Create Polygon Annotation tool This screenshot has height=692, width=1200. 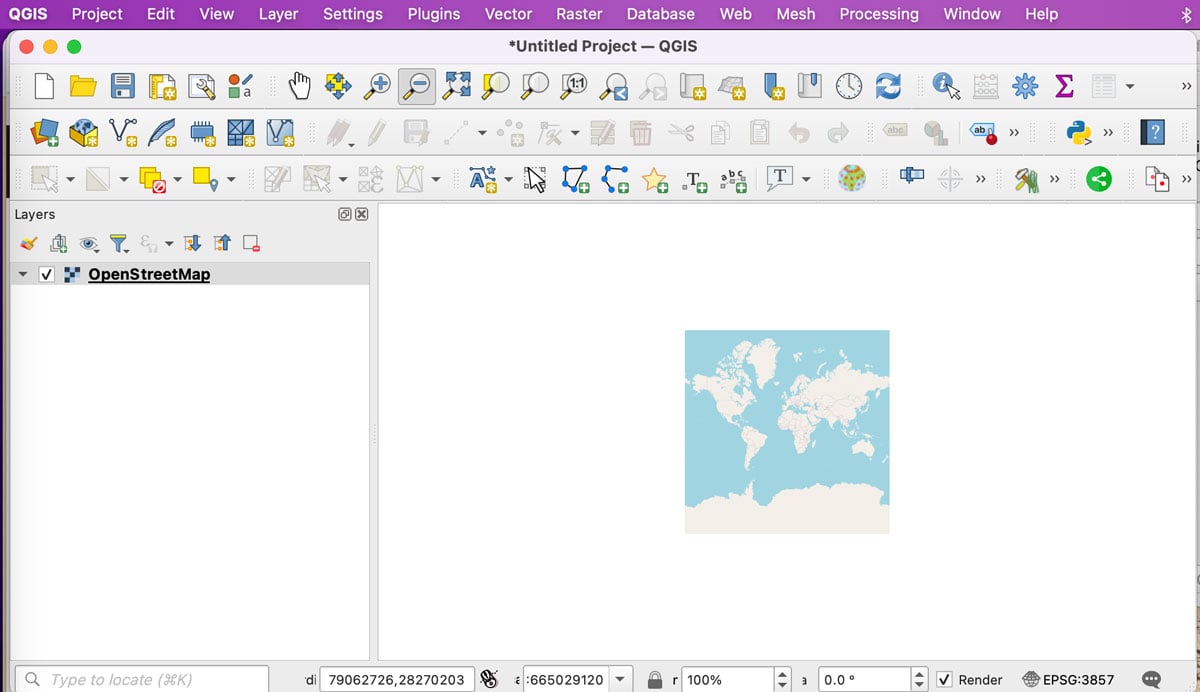click(575, 179)
